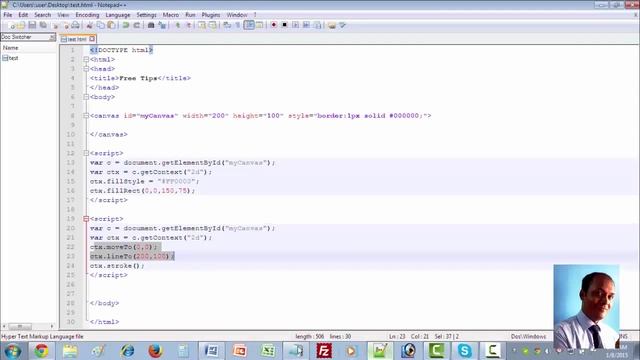Open Google Chrome from the taskbar

click(41, 351)
